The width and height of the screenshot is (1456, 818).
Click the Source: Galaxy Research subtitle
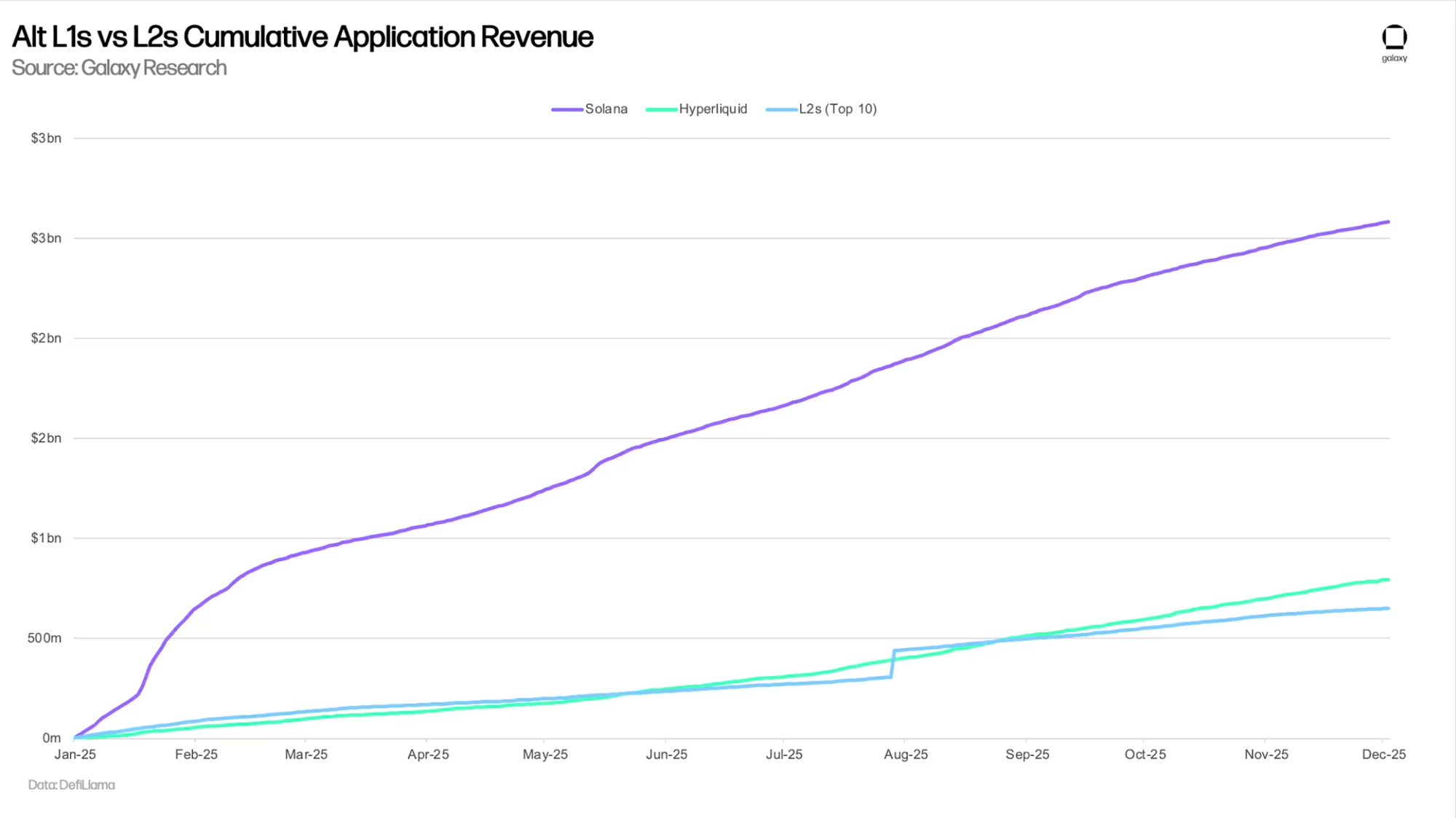(x=119, y=68)
